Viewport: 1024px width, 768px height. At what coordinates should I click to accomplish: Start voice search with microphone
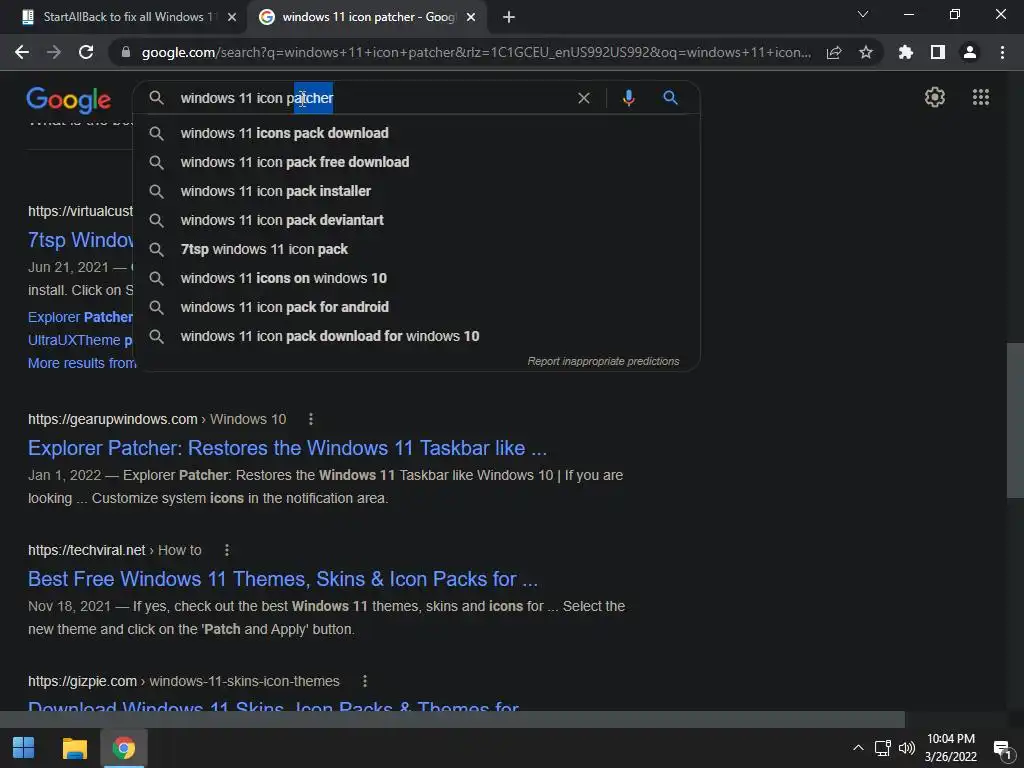pyautogui.click(x=628, y=98)
